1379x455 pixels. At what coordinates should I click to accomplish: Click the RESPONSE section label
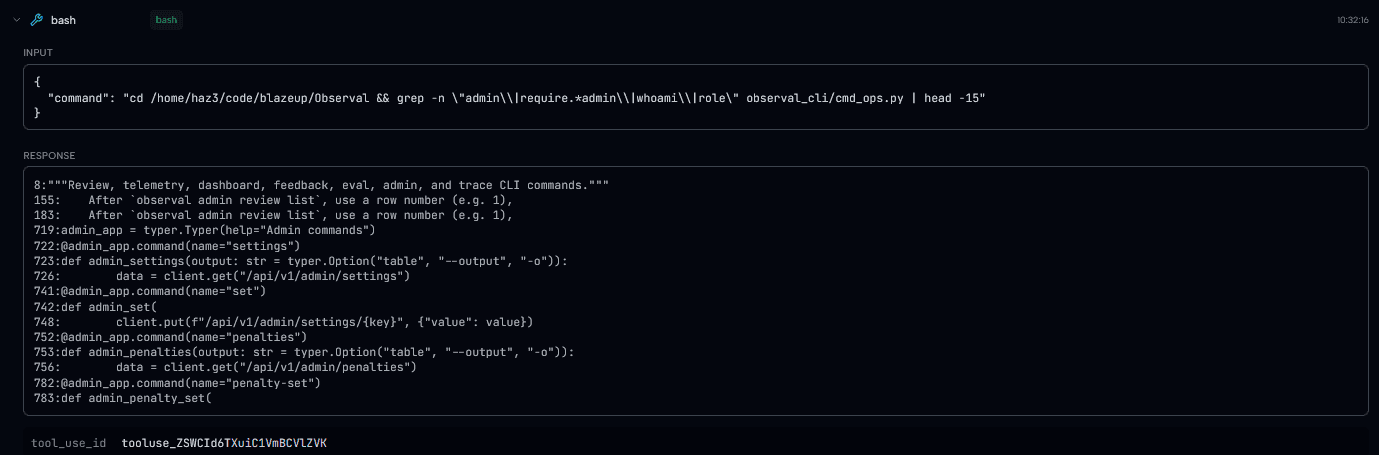click(49, 155)
